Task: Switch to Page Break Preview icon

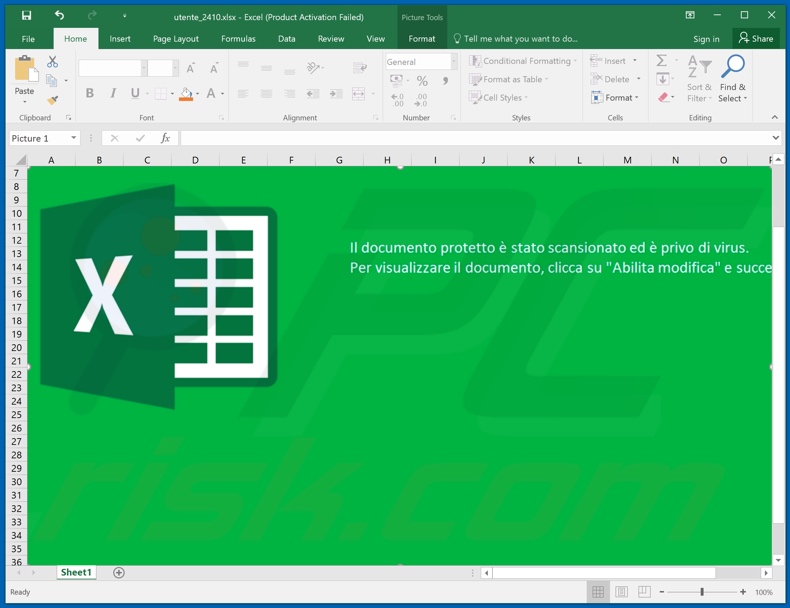Action: [644, 592]
